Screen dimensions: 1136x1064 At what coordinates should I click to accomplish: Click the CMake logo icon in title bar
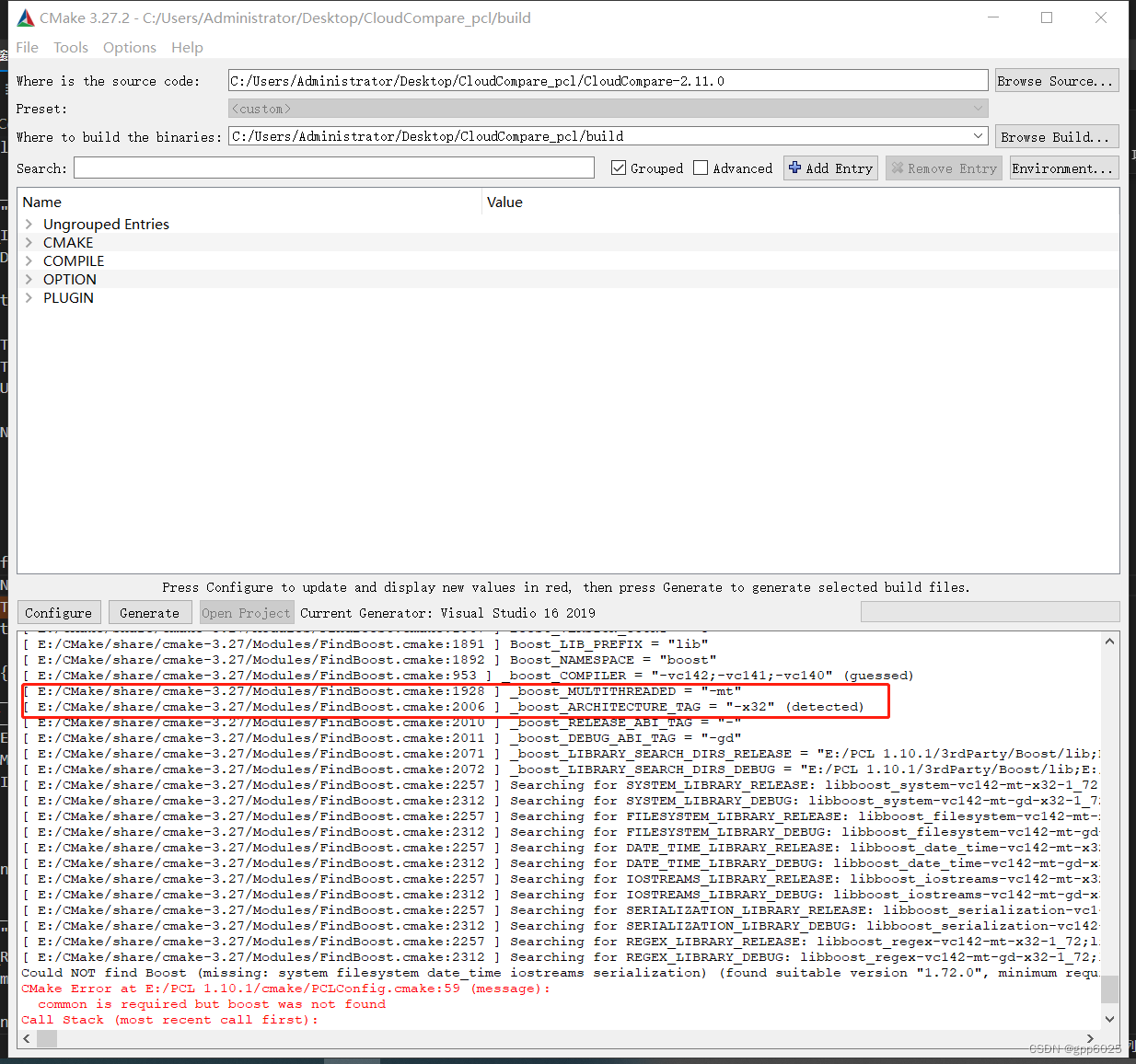[x=26, y=17]
